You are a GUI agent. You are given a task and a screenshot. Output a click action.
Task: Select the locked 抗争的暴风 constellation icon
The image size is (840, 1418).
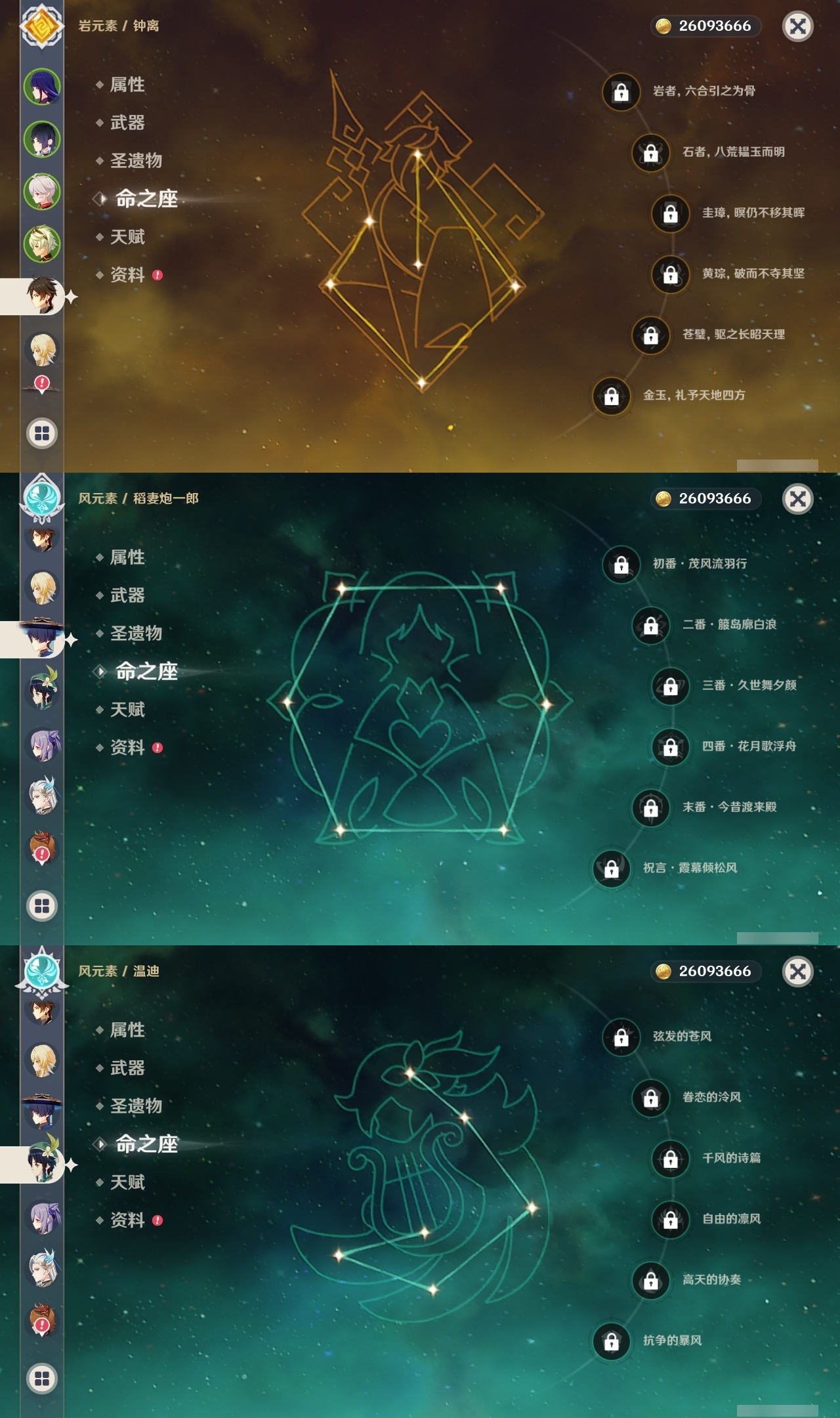click(x=612, y=1341)
